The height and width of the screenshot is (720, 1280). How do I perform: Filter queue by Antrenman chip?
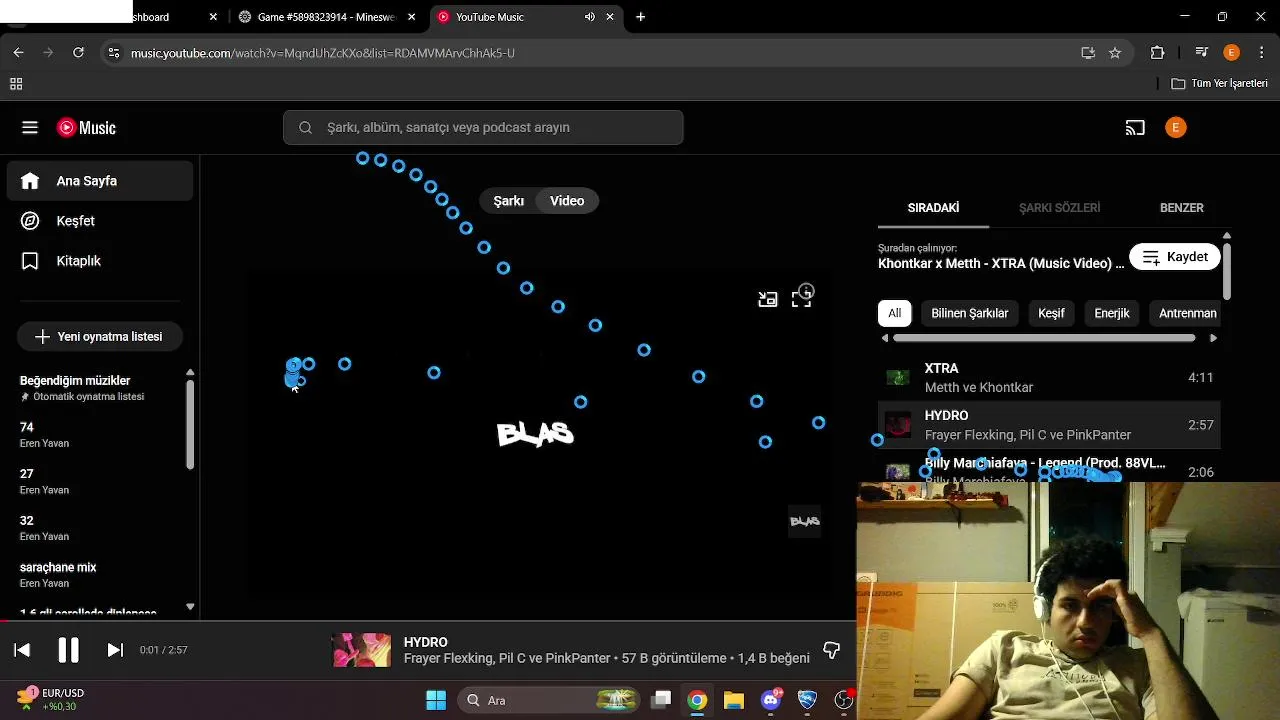pyautogui.click(x=1187, y=313)
